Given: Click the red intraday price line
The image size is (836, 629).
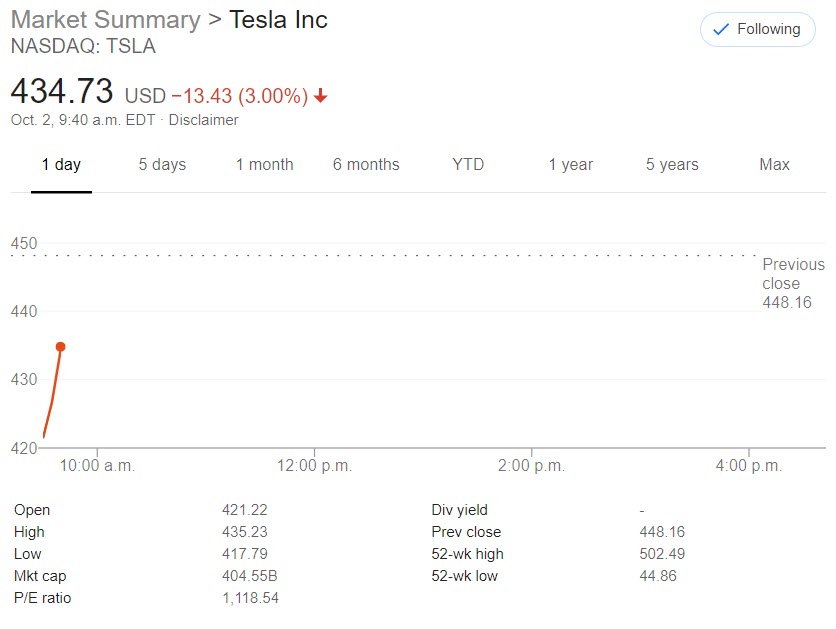Looking at the screenshot, I should [x=50, y=395].
